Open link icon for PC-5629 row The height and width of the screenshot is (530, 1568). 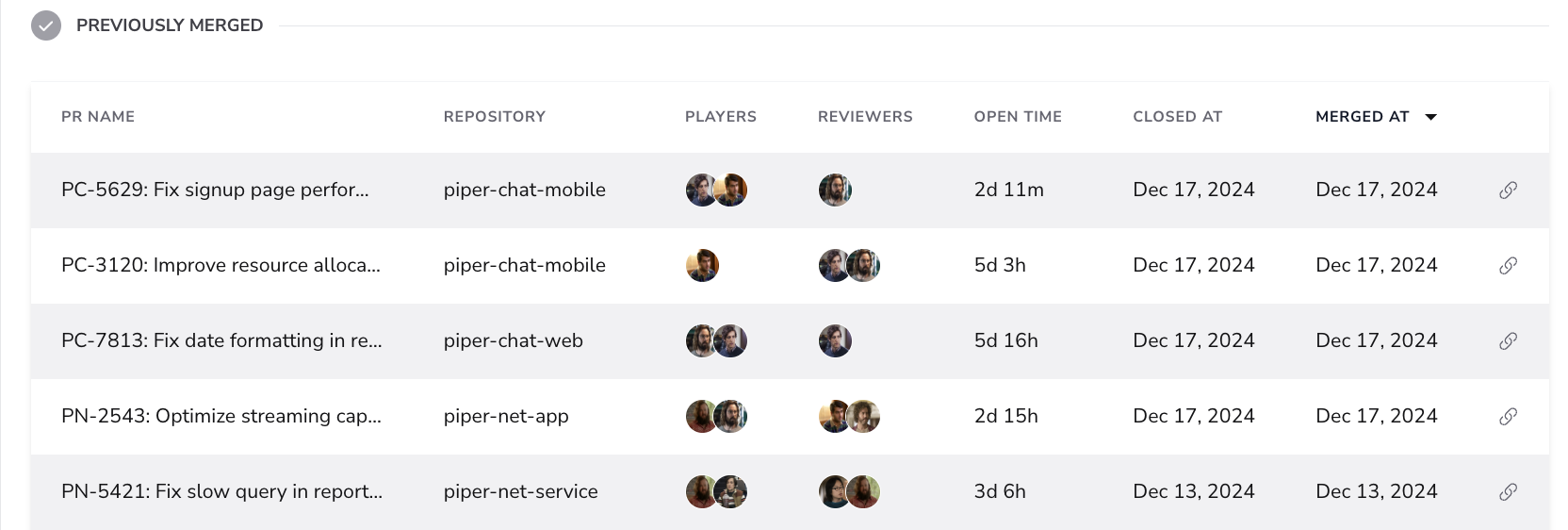coord(1508,190)
